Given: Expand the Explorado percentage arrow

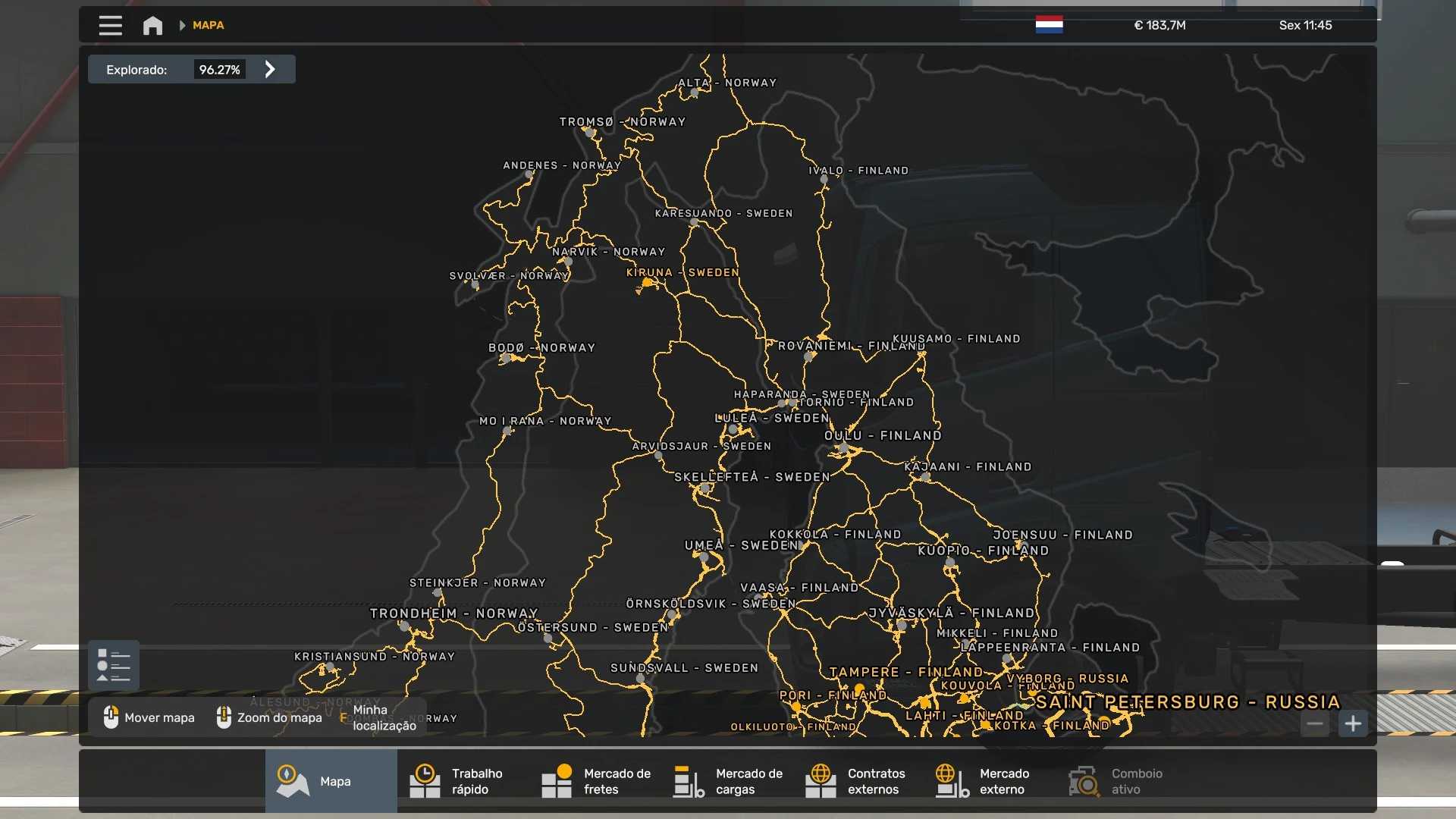Looking at the screenshot, I should (x=270, y=69).
